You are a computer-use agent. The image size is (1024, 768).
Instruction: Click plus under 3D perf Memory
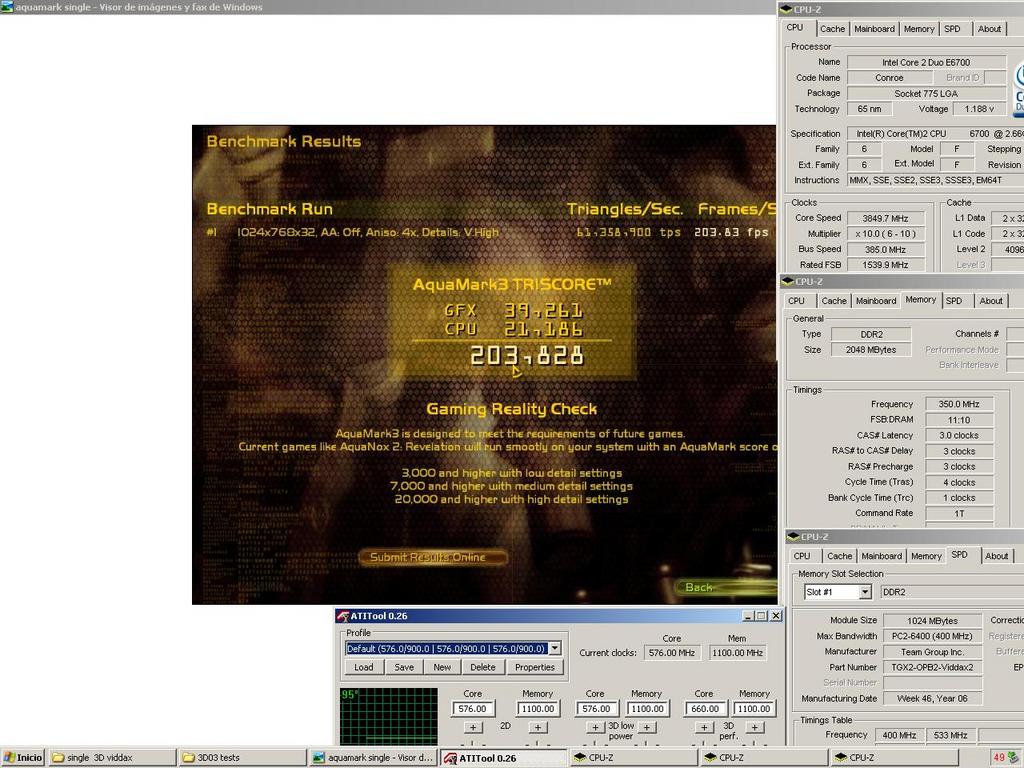coord(754,728)
